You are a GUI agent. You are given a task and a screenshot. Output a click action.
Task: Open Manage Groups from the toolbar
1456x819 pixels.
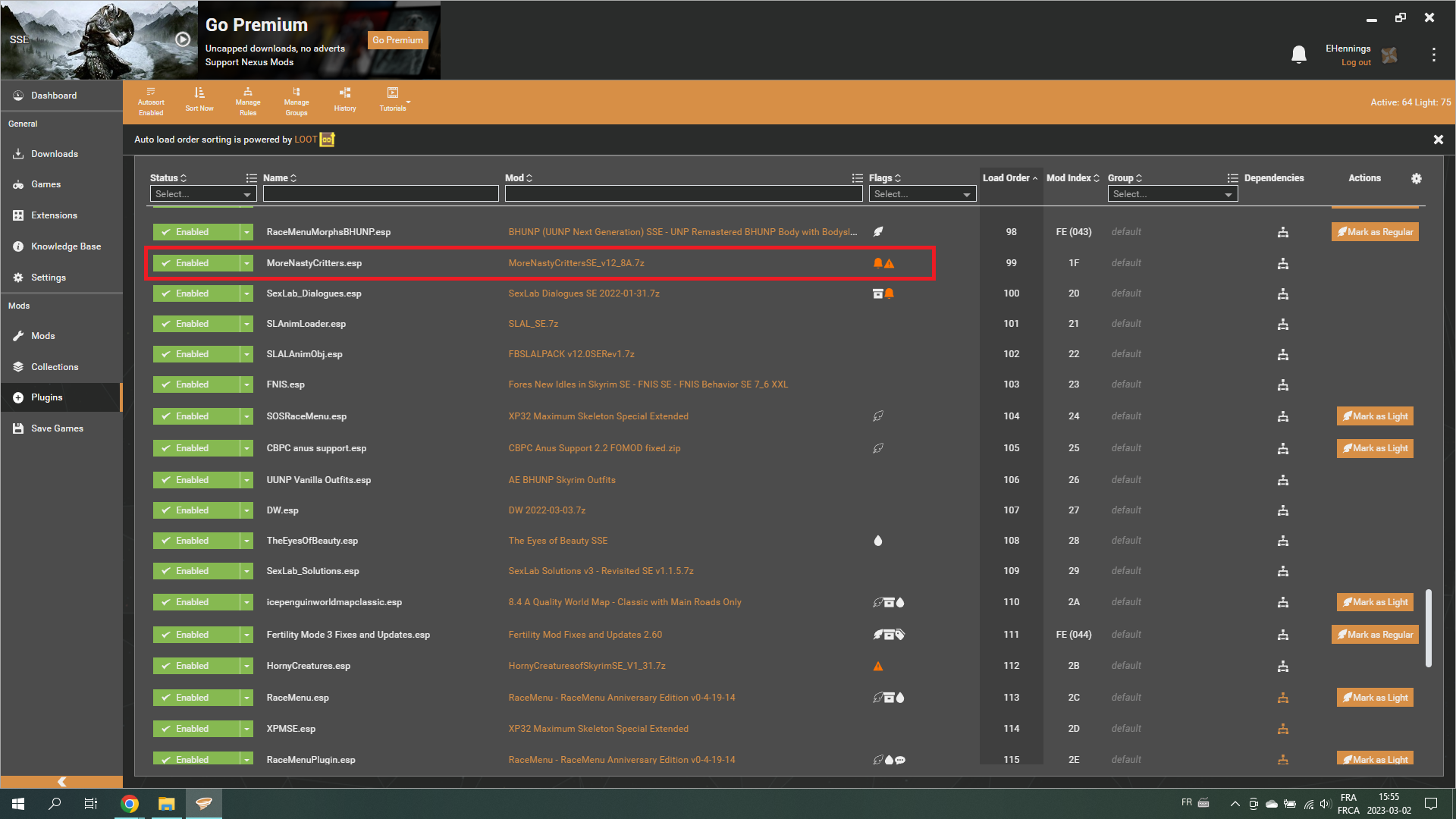pyautogui.click(x=297, y=102)
